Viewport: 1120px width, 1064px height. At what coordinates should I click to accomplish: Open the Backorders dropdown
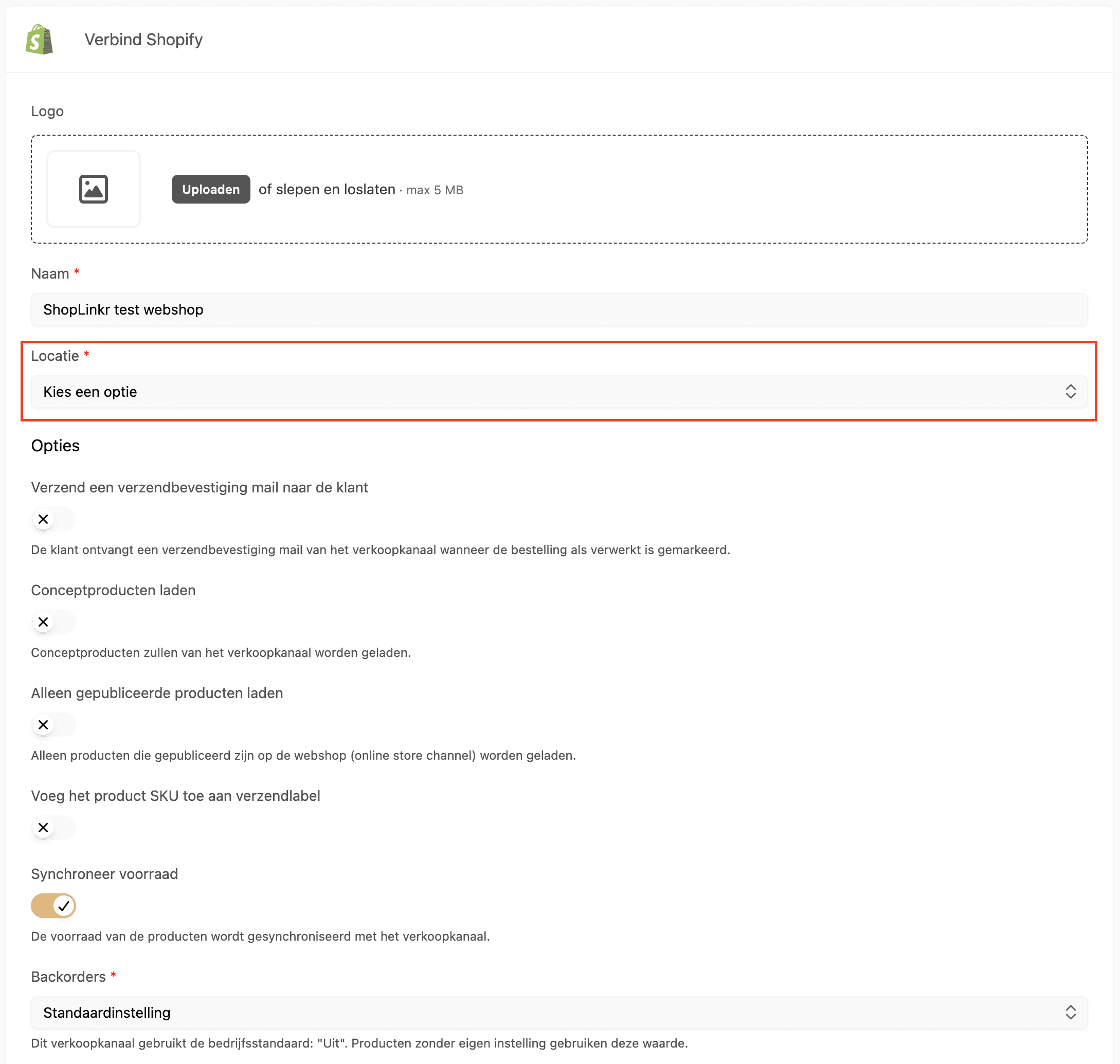(559, 1013)
